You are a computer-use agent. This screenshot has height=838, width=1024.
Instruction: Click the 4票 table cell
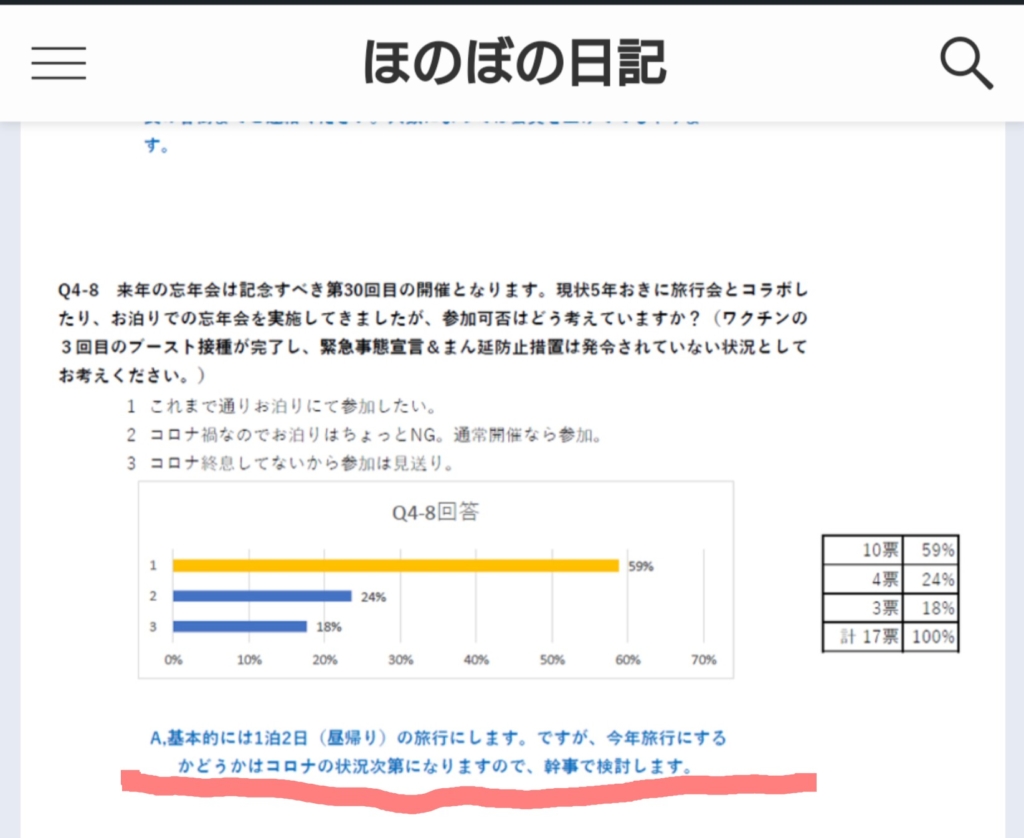point(863,578)
